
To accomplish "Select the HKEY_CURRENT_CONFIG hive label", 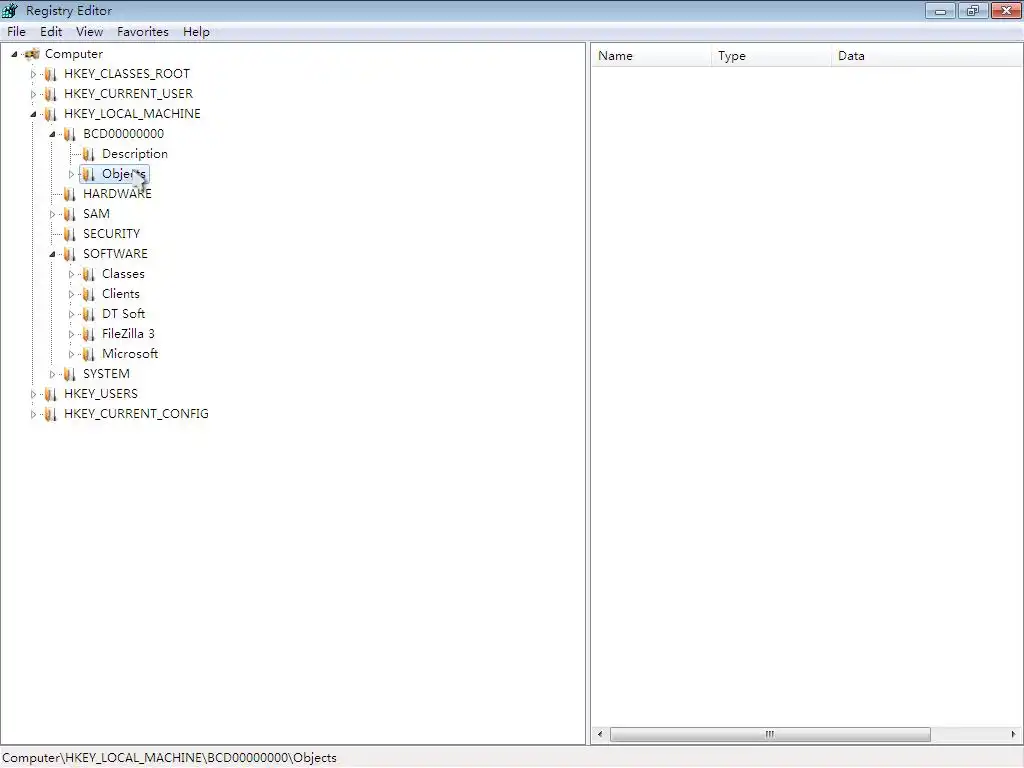I will 136,414.
